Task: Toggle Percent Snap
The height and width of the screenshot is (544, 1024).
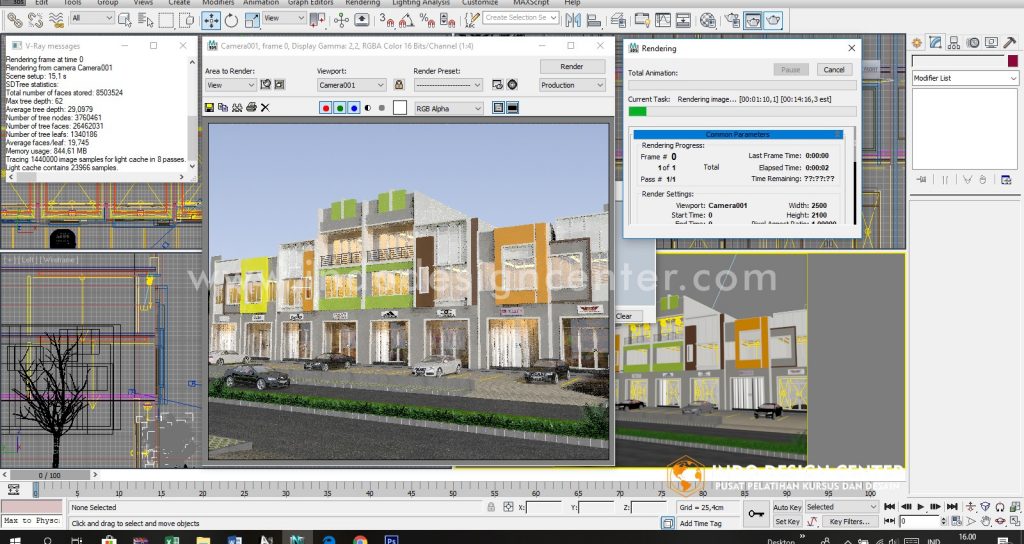Action: [427, 21]
